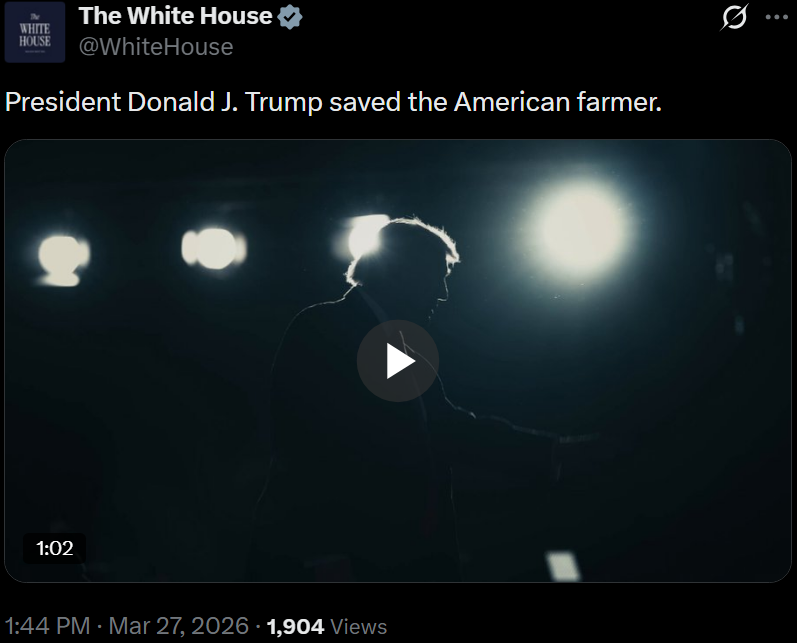
Task: Play the video with center play button
Action: 398,361
